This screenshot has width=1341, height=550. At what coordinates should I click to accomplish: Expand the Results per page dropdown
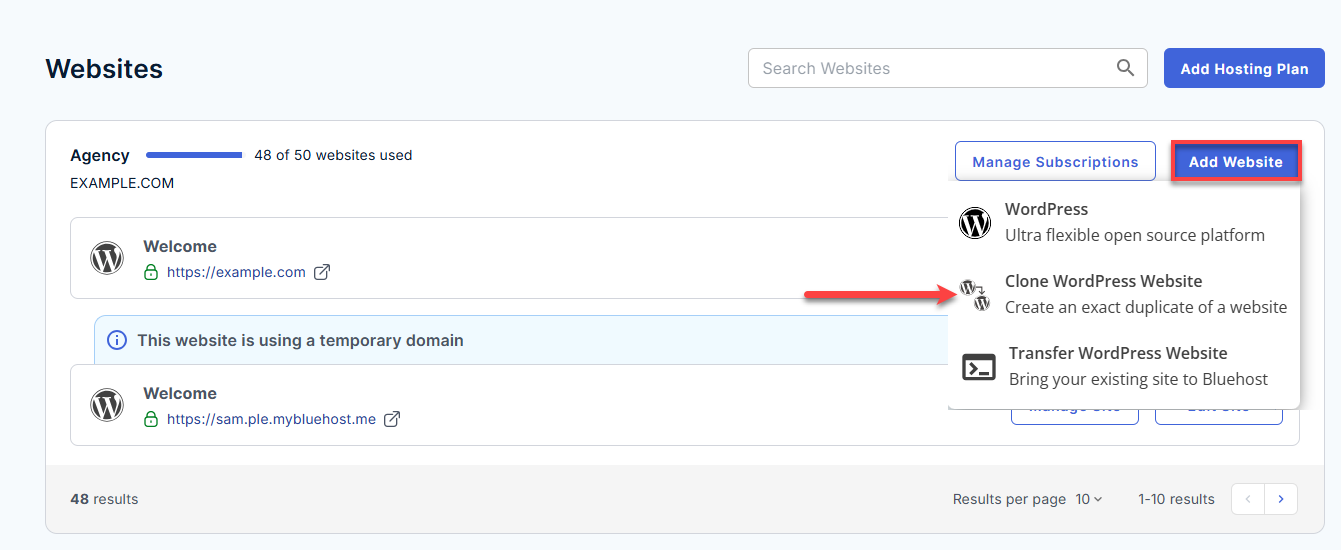pos(1089,499)
